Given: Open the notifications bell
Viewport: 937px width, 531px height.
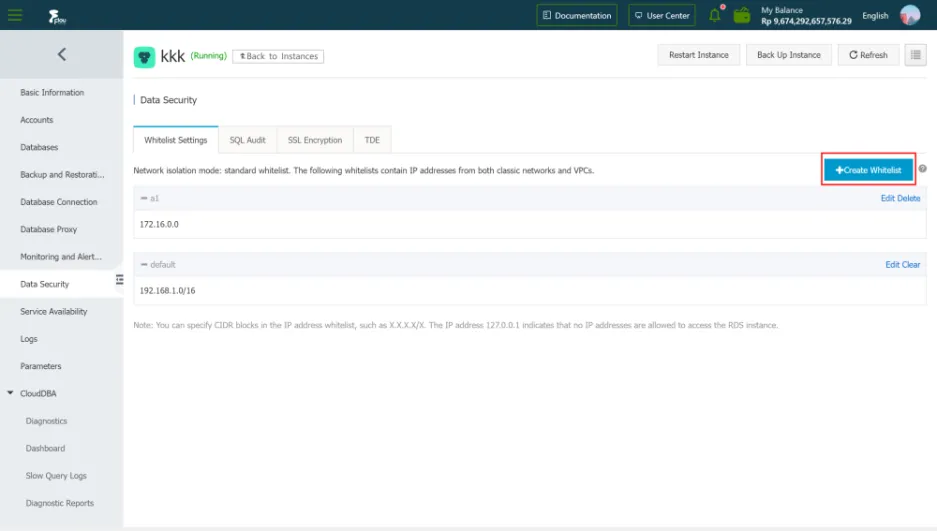Looking at the screenshot, I should (715, 14).
